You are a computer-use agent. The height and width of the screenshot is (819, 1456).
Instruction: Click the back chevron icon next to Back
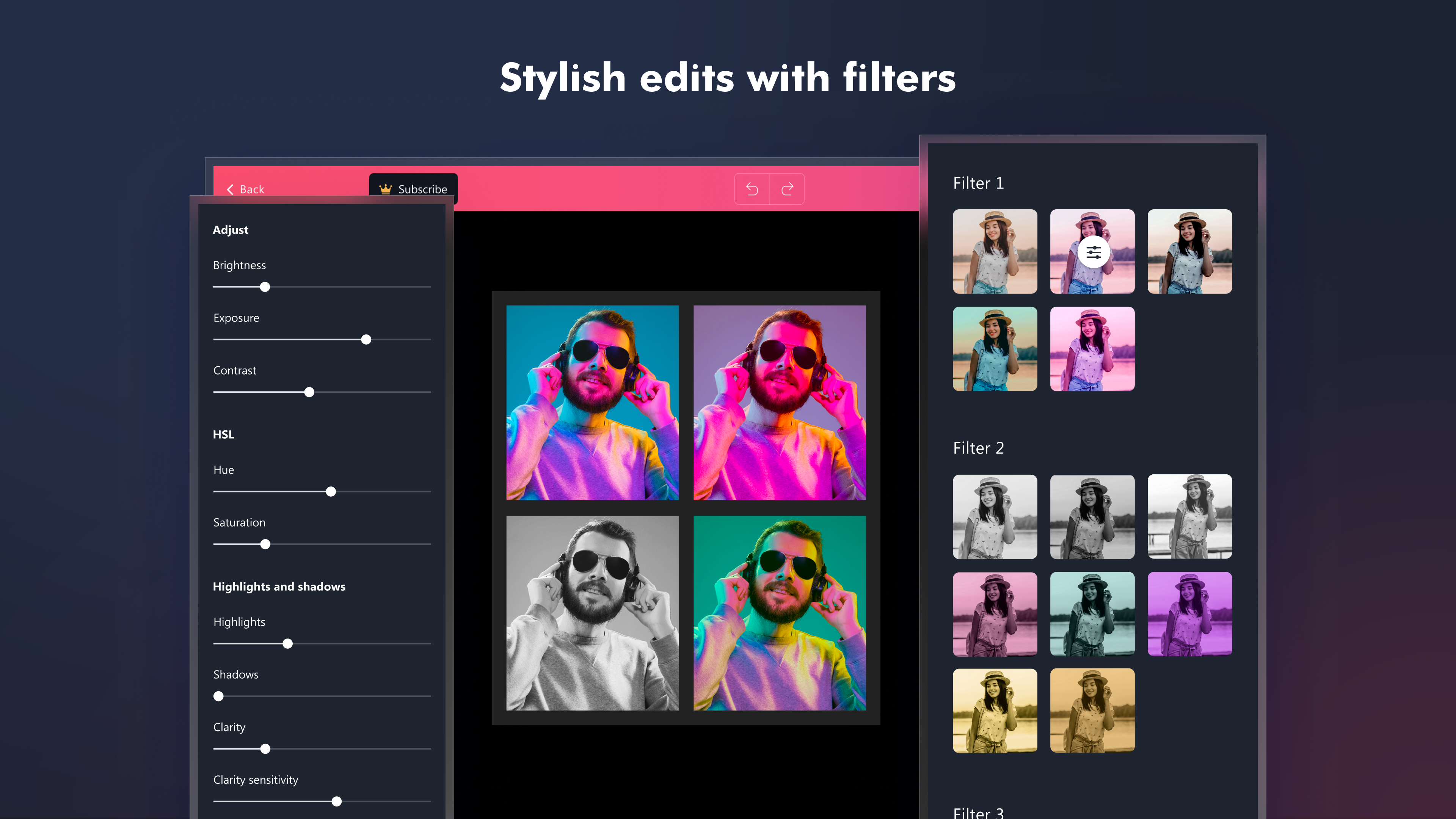pos(230,189)
